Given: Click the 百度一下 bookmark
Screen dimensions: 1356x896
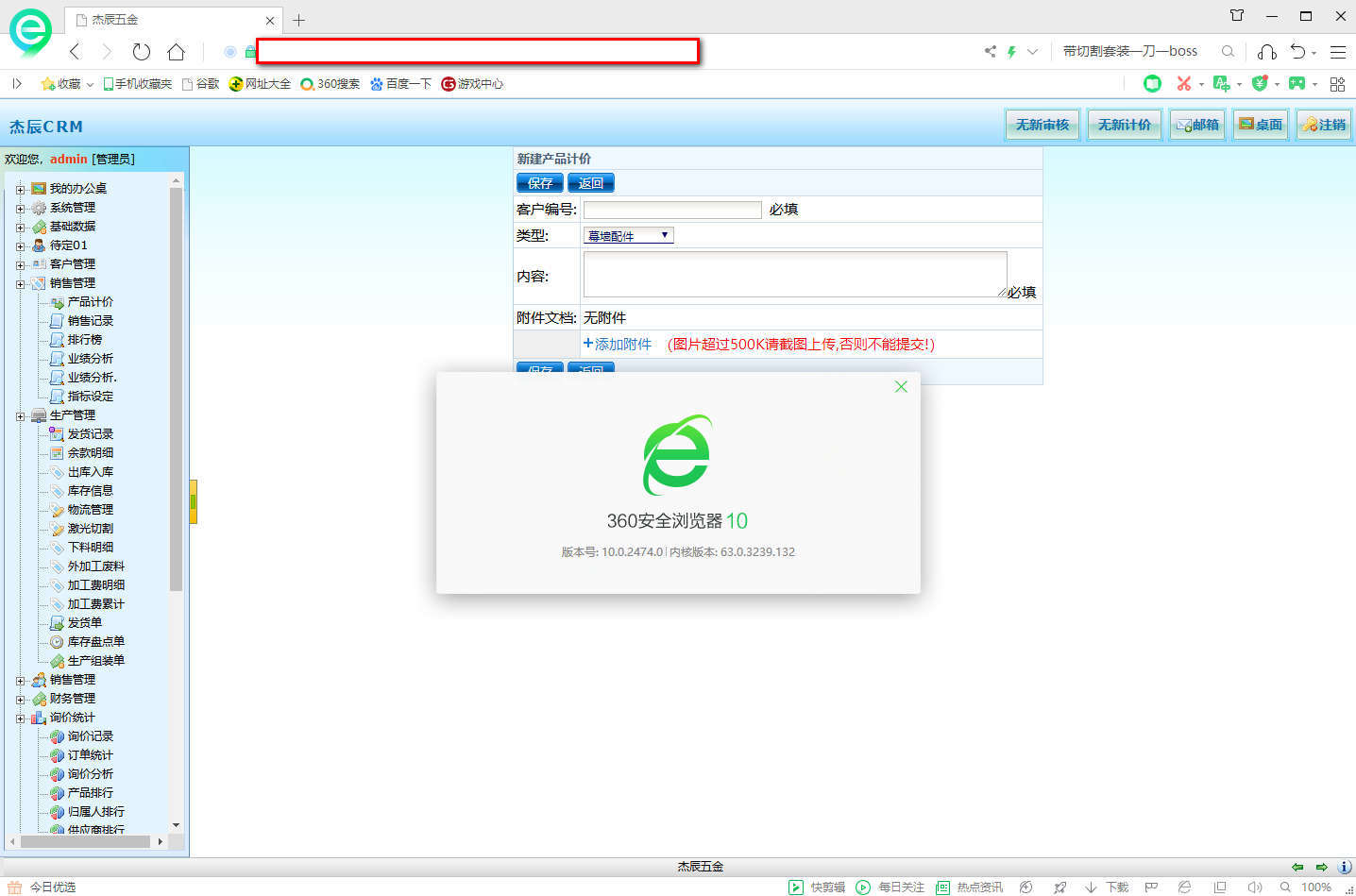Looking at the screenshot, I should click(400, 84).
